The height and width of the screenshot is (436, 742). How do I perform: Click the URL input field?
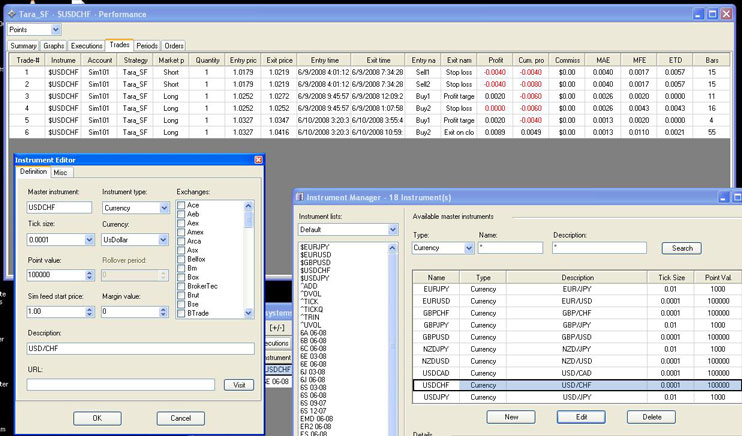pos(120,384)
